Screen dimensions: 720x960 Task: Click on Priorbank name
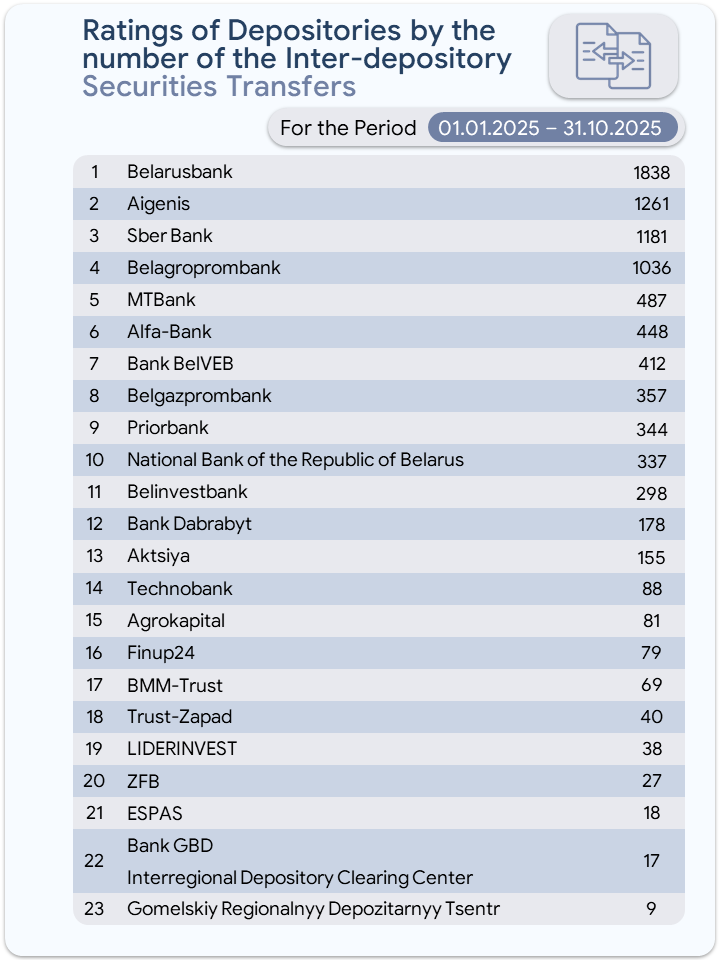(168, 428)
